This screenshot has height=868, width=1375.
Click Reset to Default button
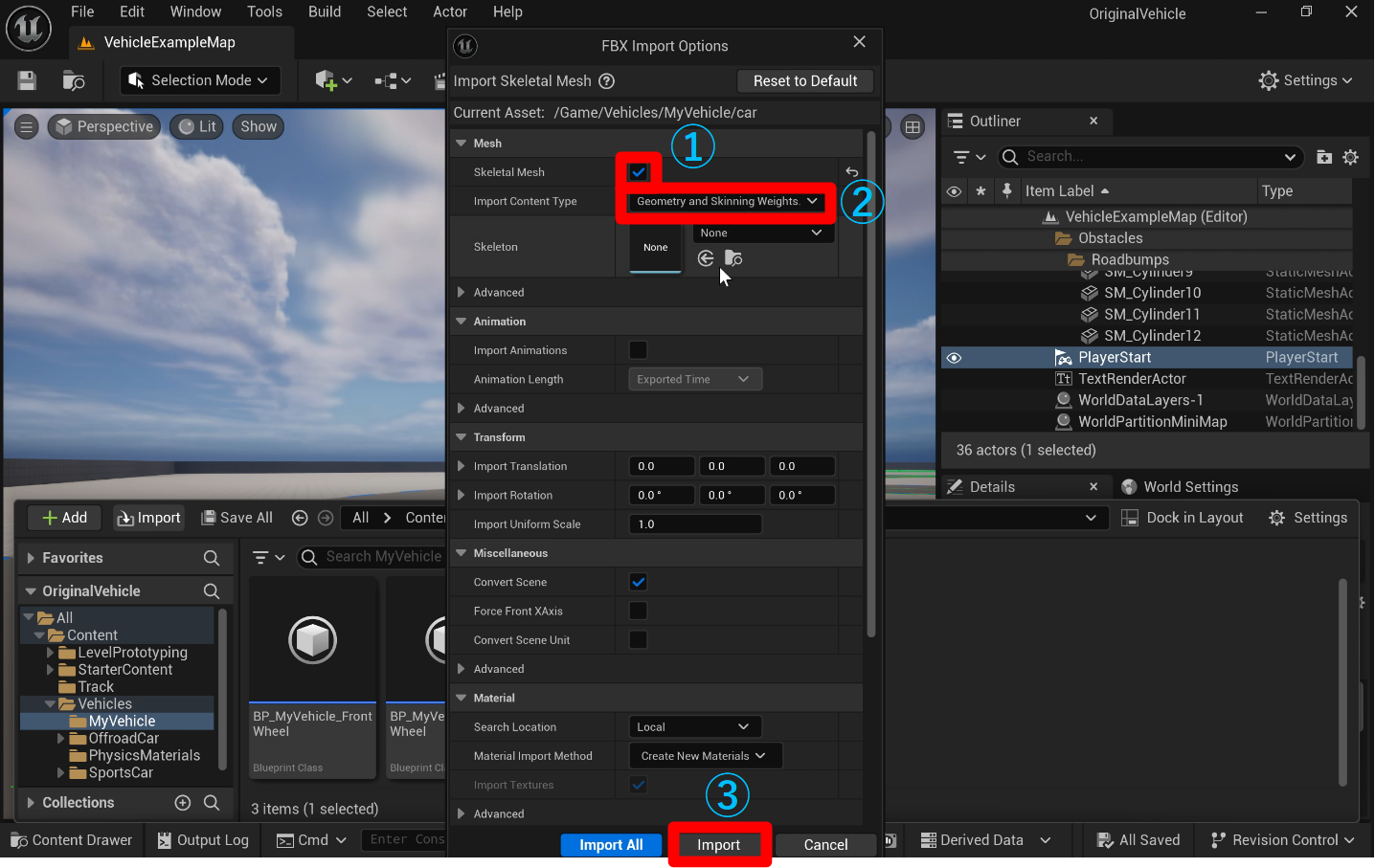pyautogui.click(x=805, y=81)
